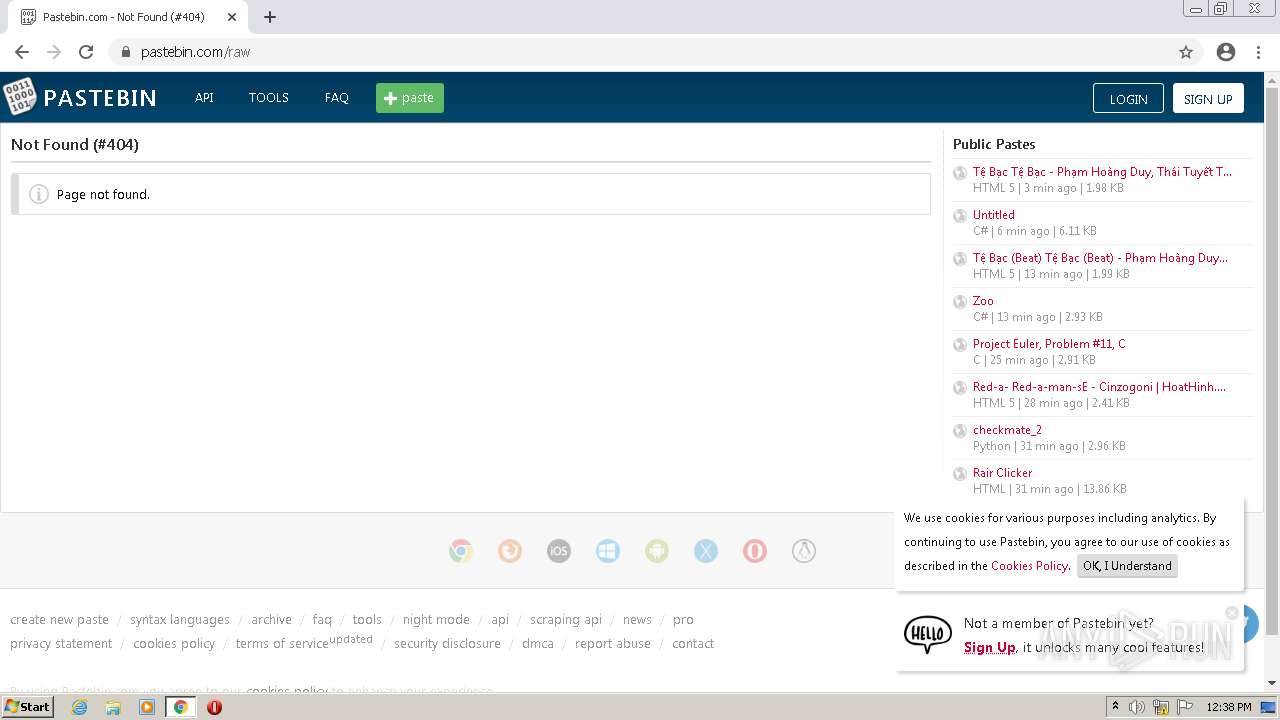Open the Zoo paste link
This screenshot has width=1280, height=720.
[983, 301]
